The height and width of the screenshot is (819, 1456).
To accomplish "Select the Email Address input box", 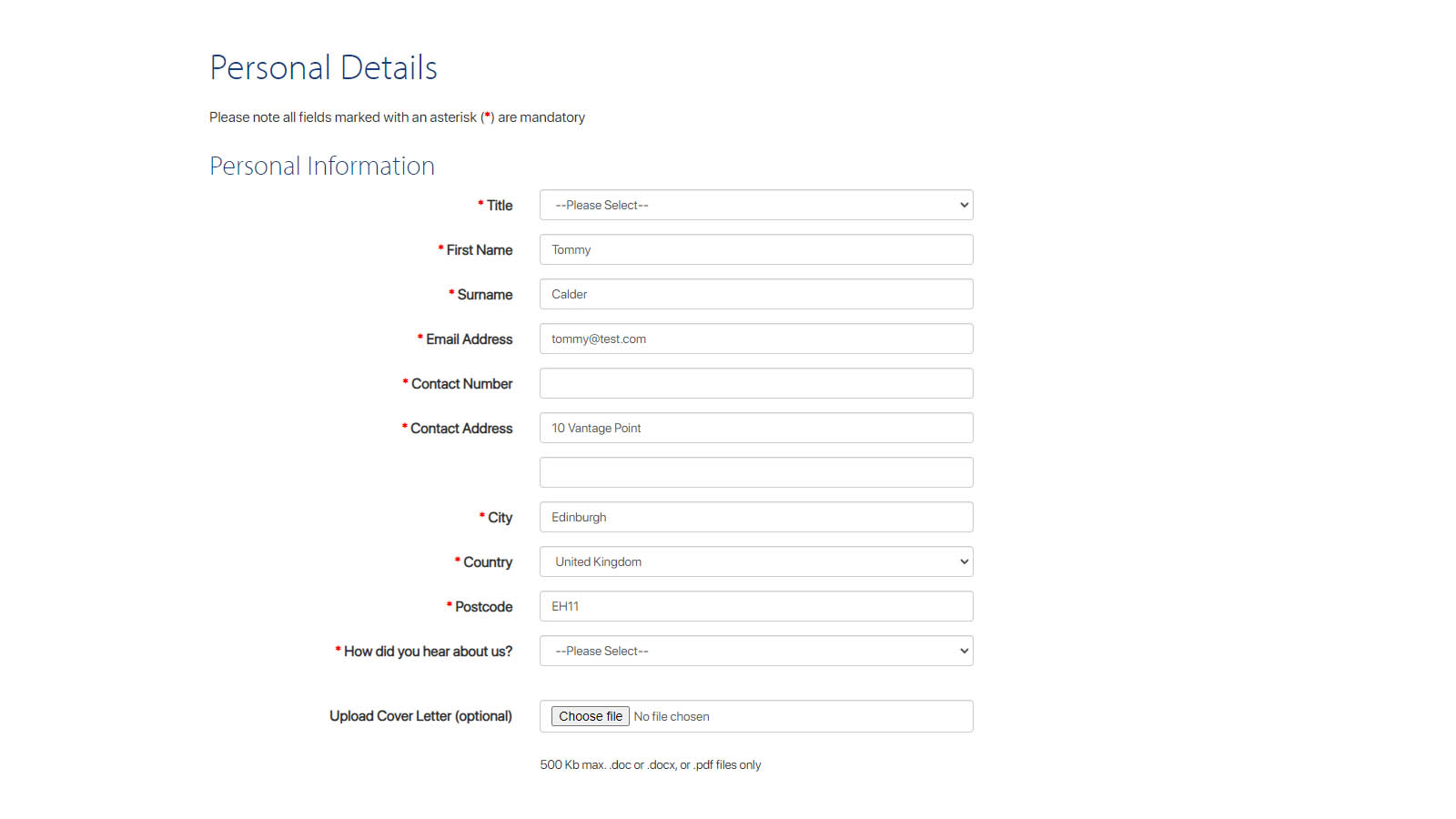I will pos(755,339).
